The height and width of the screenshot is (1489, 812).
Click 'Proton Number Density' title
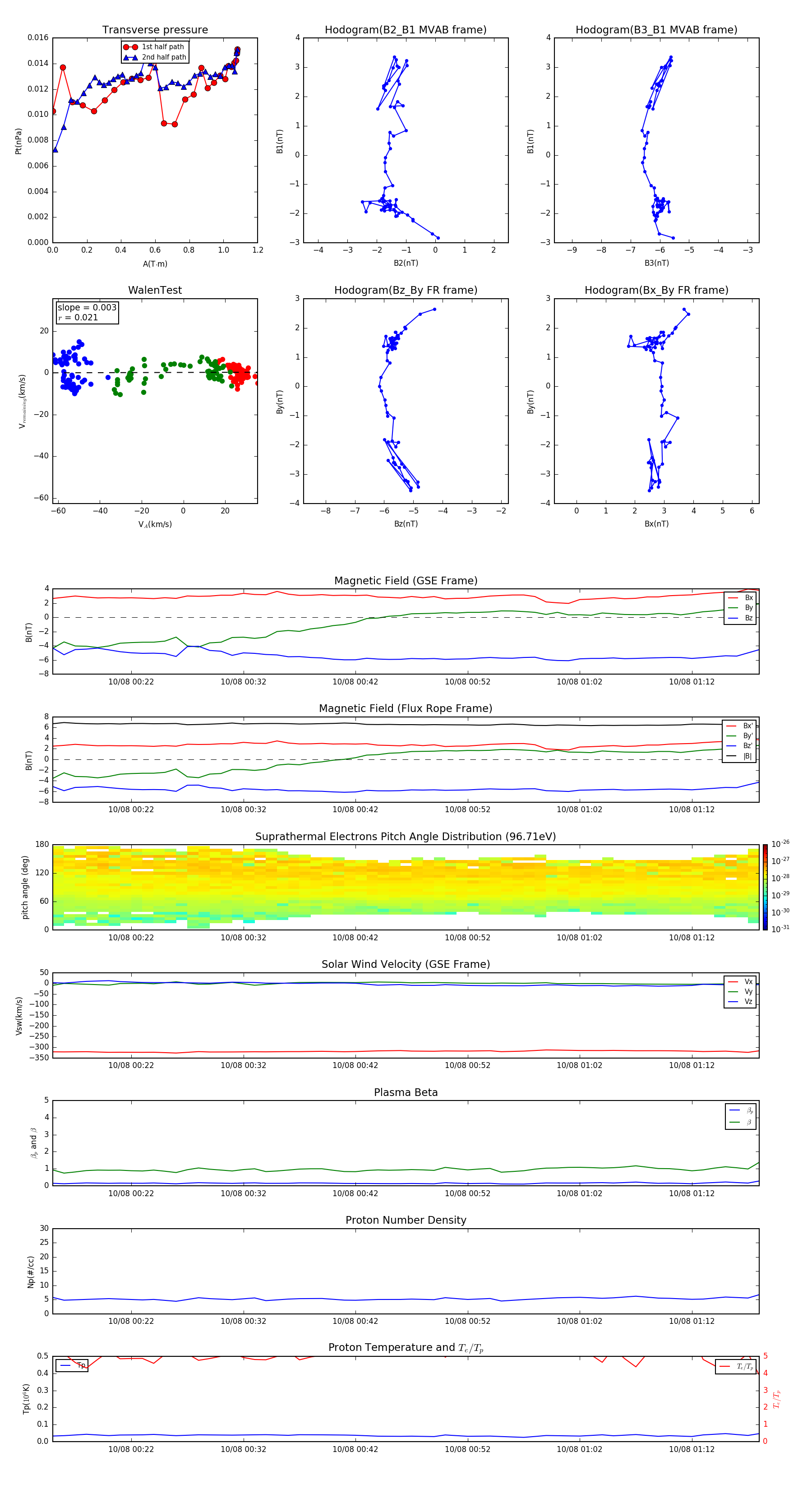(x=406, y=1220)
